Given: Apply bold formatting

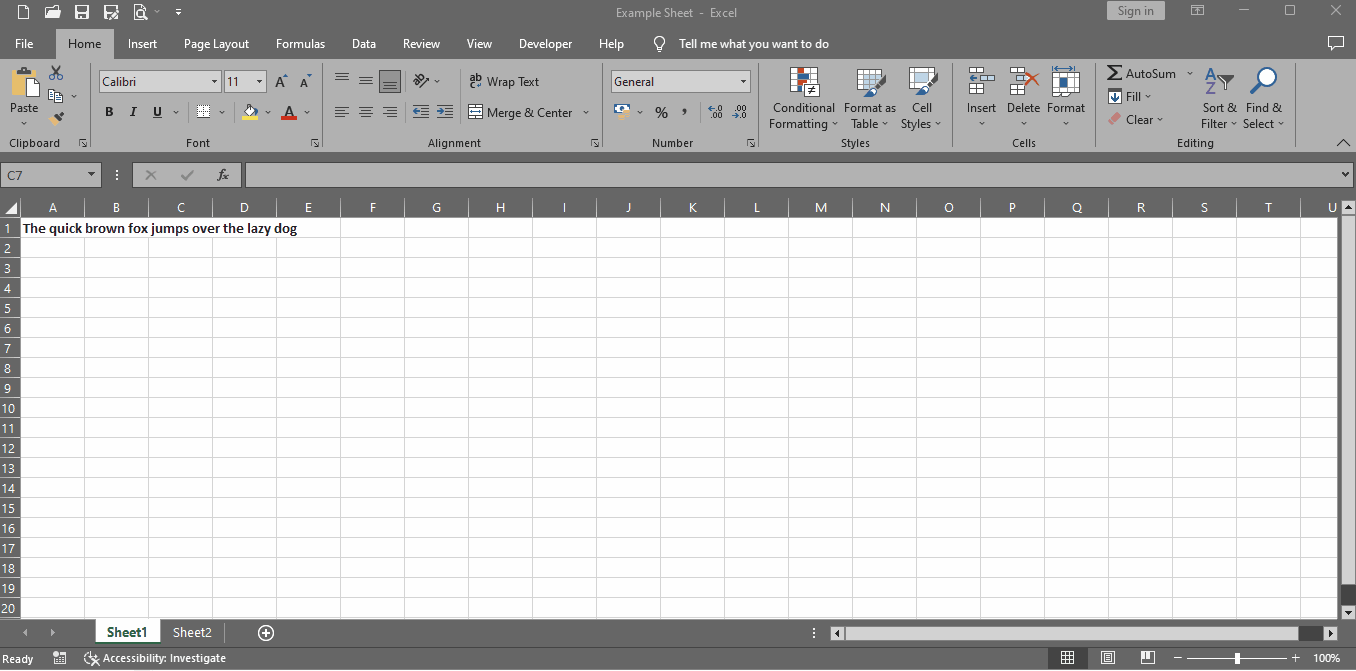Looking at the screenshot, I should point(109,112).
